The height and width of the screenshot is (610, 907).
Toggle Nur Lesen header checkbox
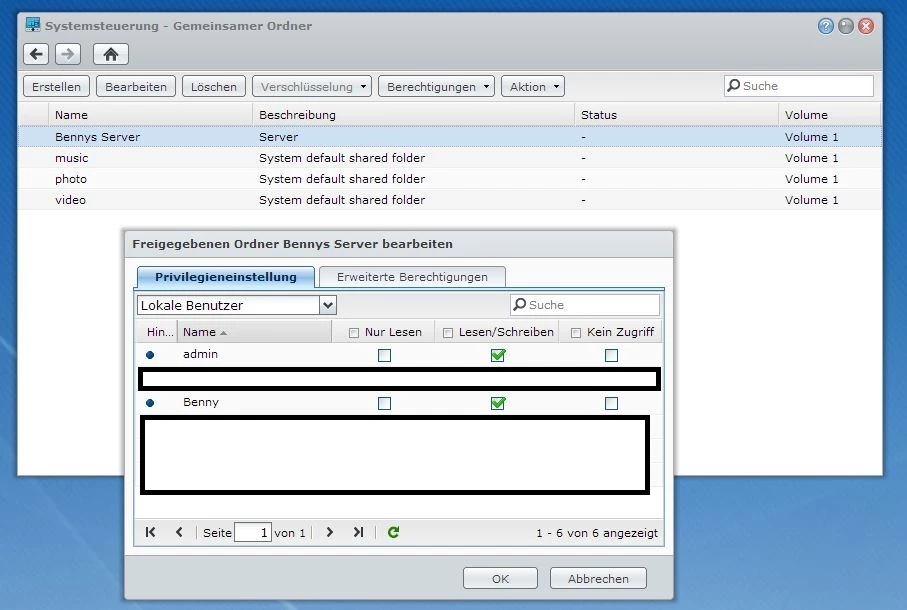point(354,333)
